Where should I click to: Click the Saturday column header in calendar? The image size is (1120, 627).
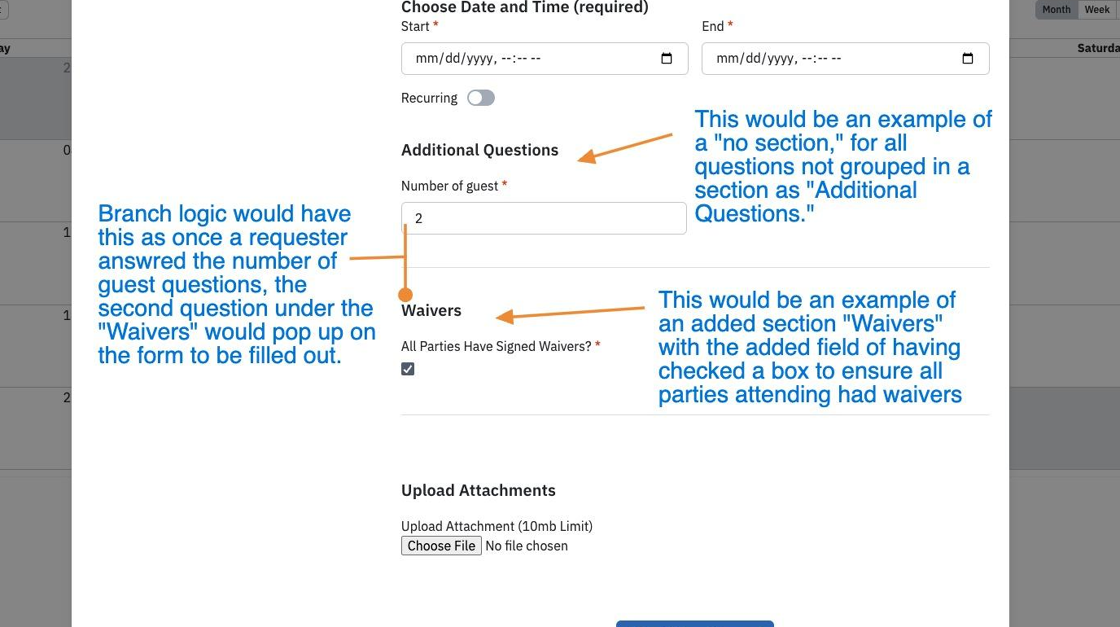click(1098, 48)
